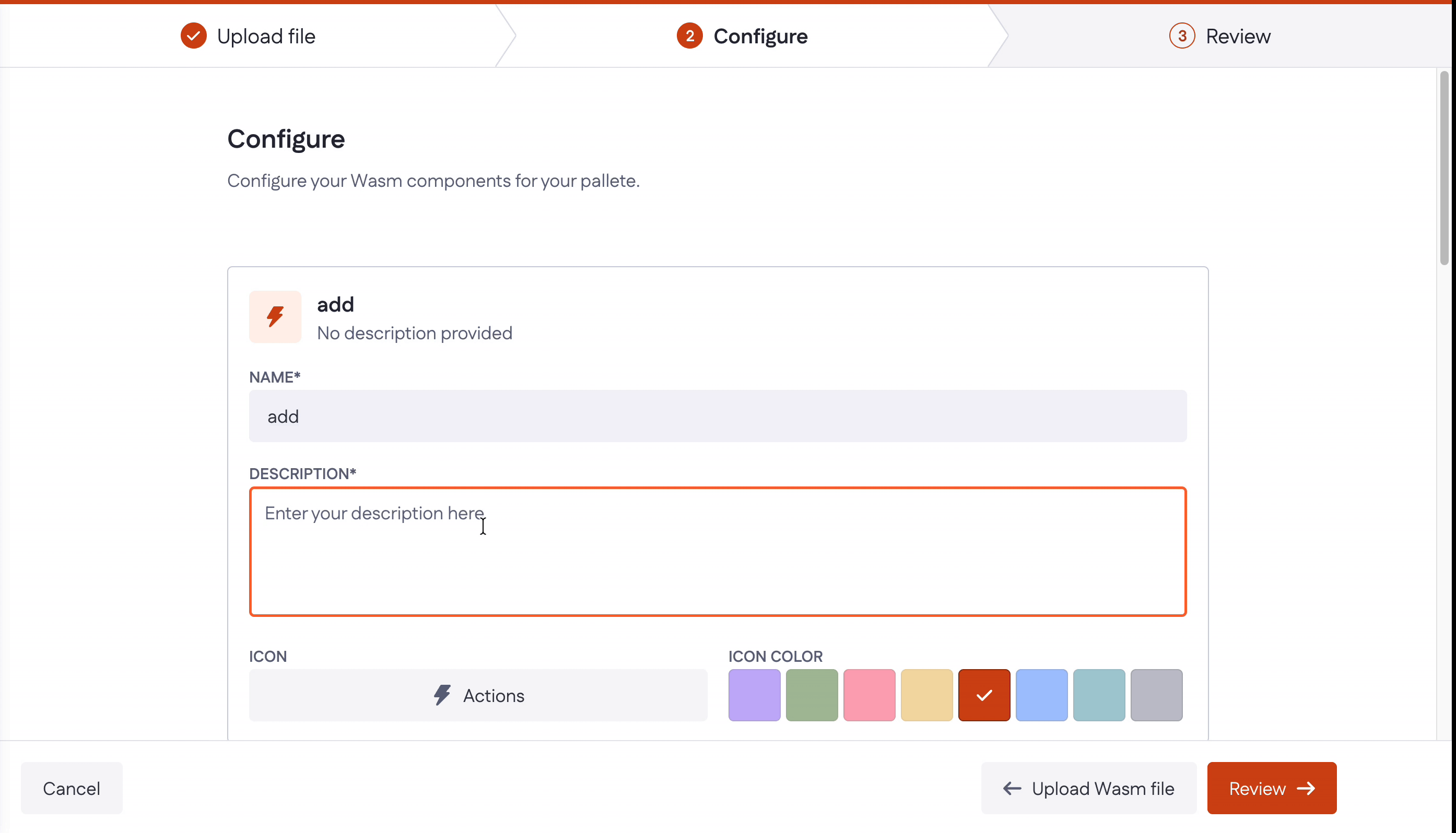The height and width of the screenshot is (833, 1456).
Task: Click the lightning bolt icon beside add
Action: [275, 316]
